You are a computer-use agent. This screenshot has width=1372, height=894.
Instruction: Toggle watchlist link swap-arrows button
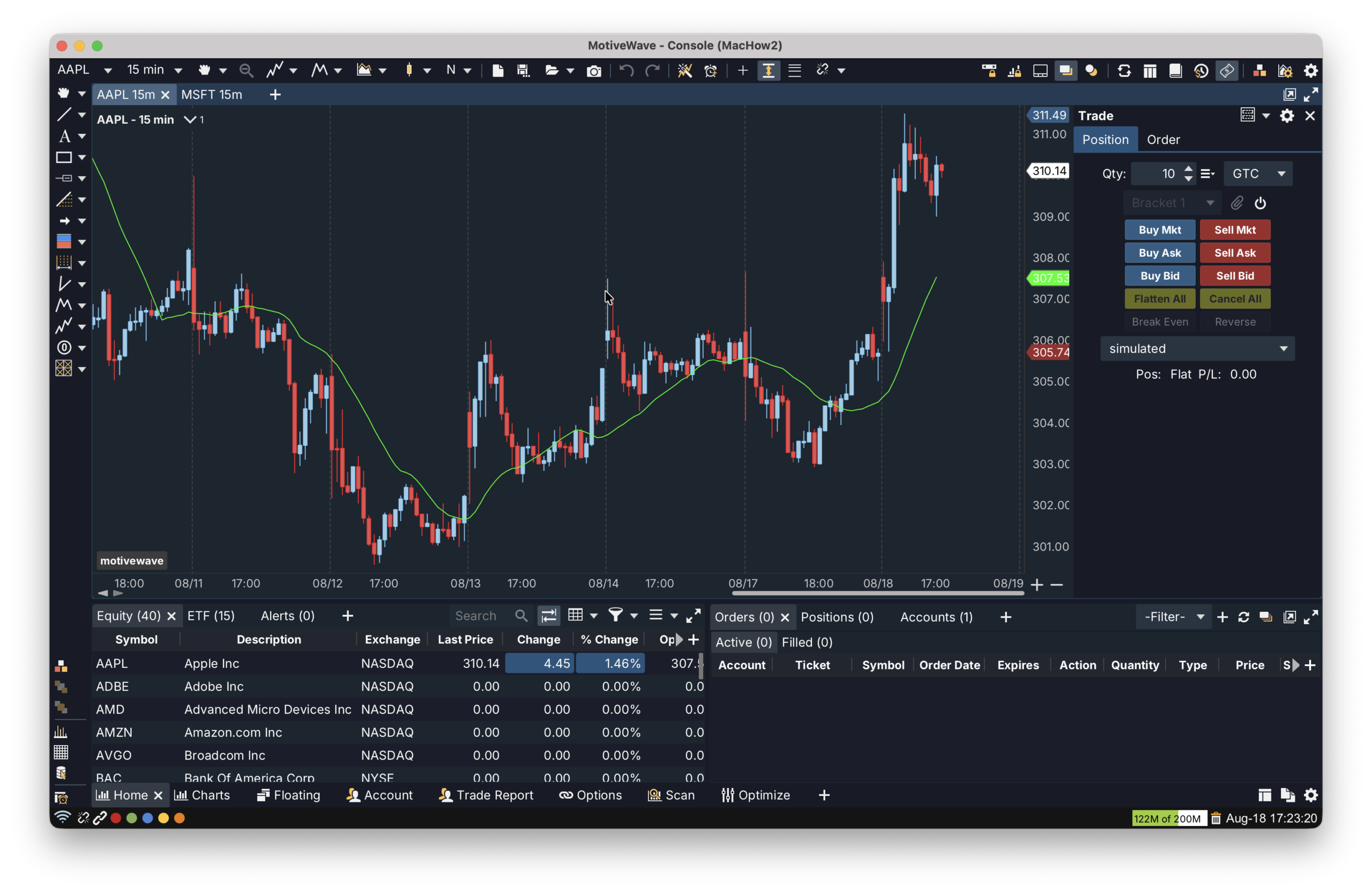click(x=549, y=616)
